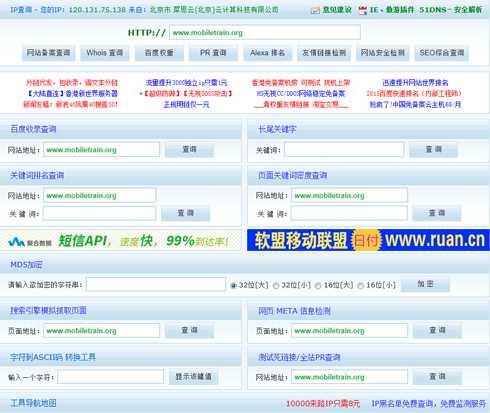Open 【大陆直连】香港新世界服务器 ad link
This screenshot has width=490, height=413.
[x=73, y=94]
